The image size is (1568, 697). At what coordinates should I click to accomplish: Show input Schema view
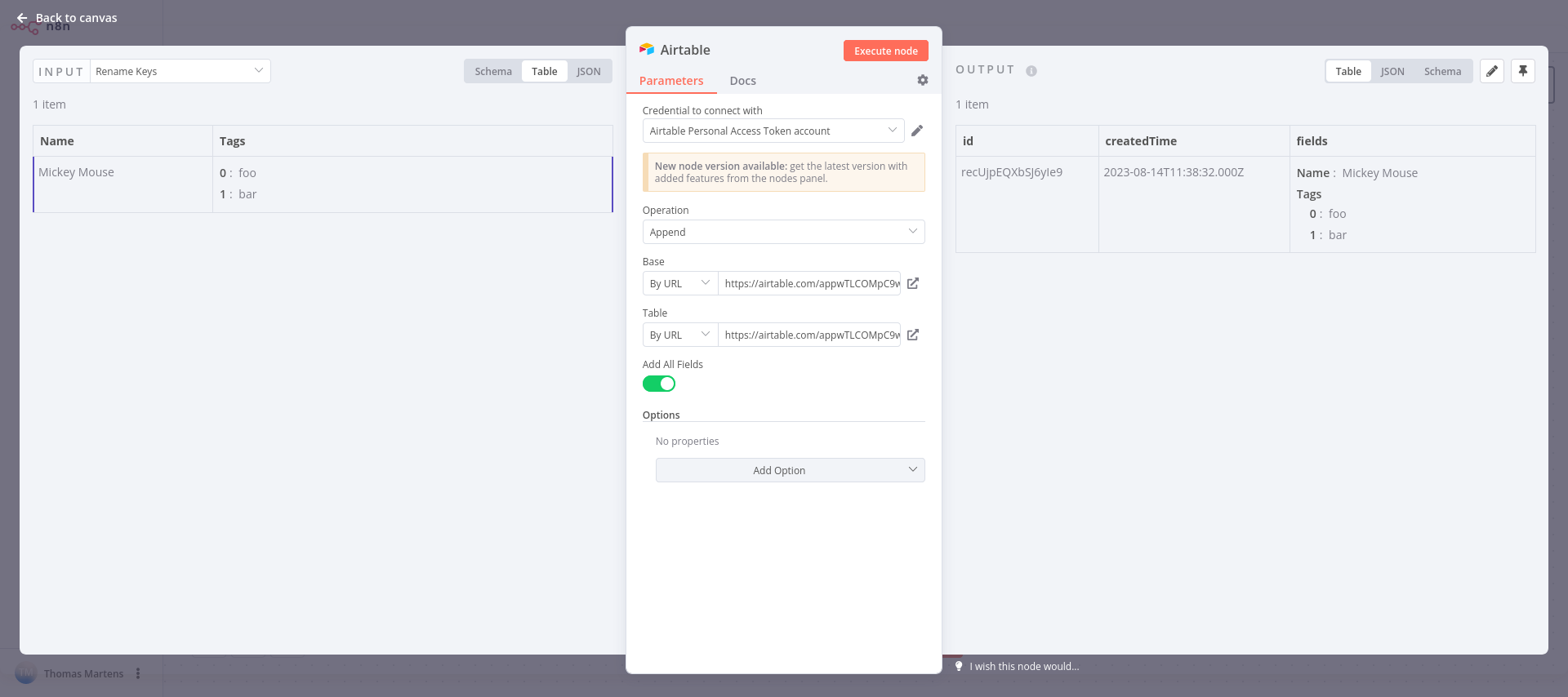click(x=493, y=71)
